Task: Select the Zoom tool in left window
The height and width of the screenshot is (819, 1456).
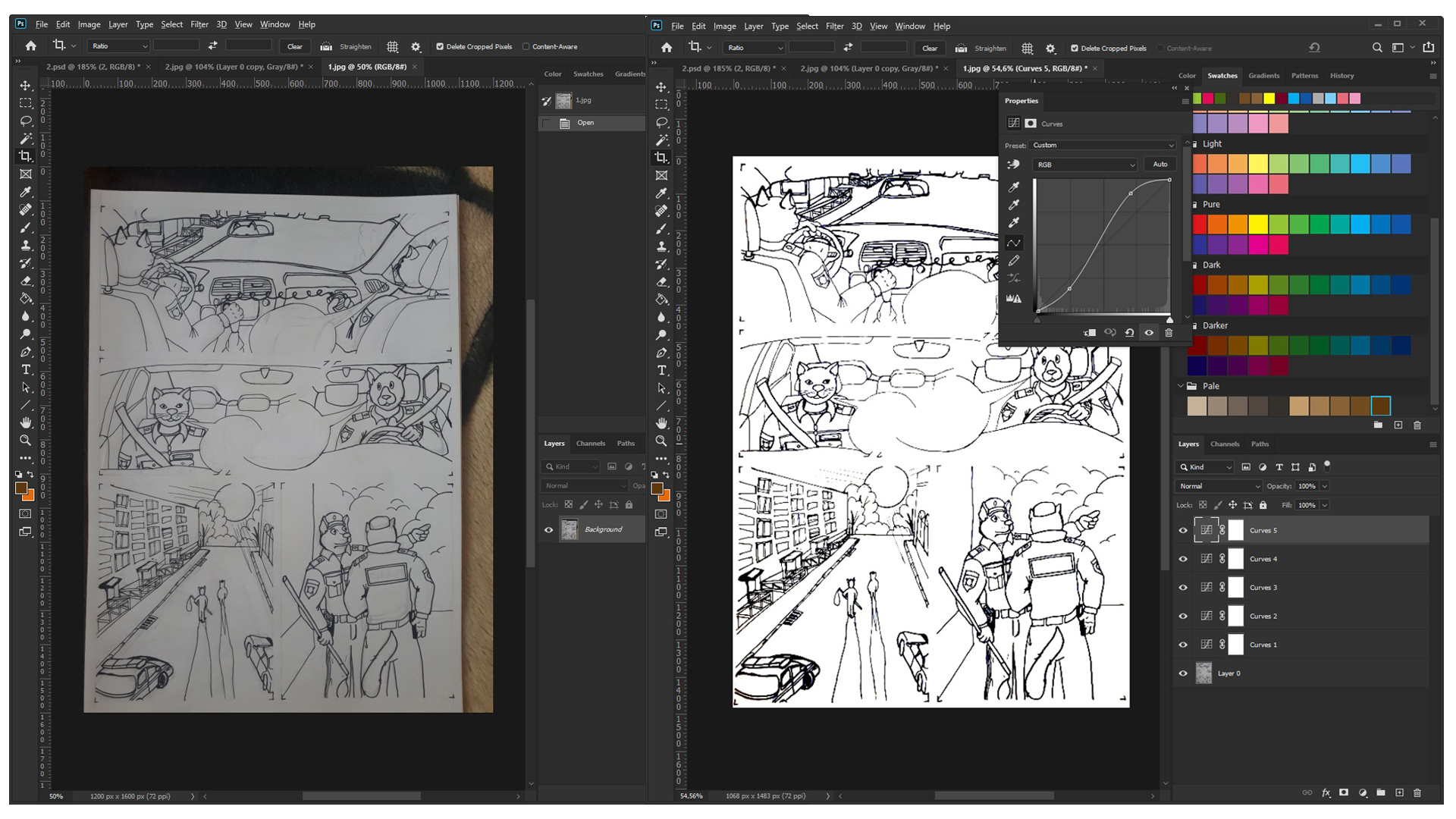Action: pyautogui.click(x=25, y=440)
